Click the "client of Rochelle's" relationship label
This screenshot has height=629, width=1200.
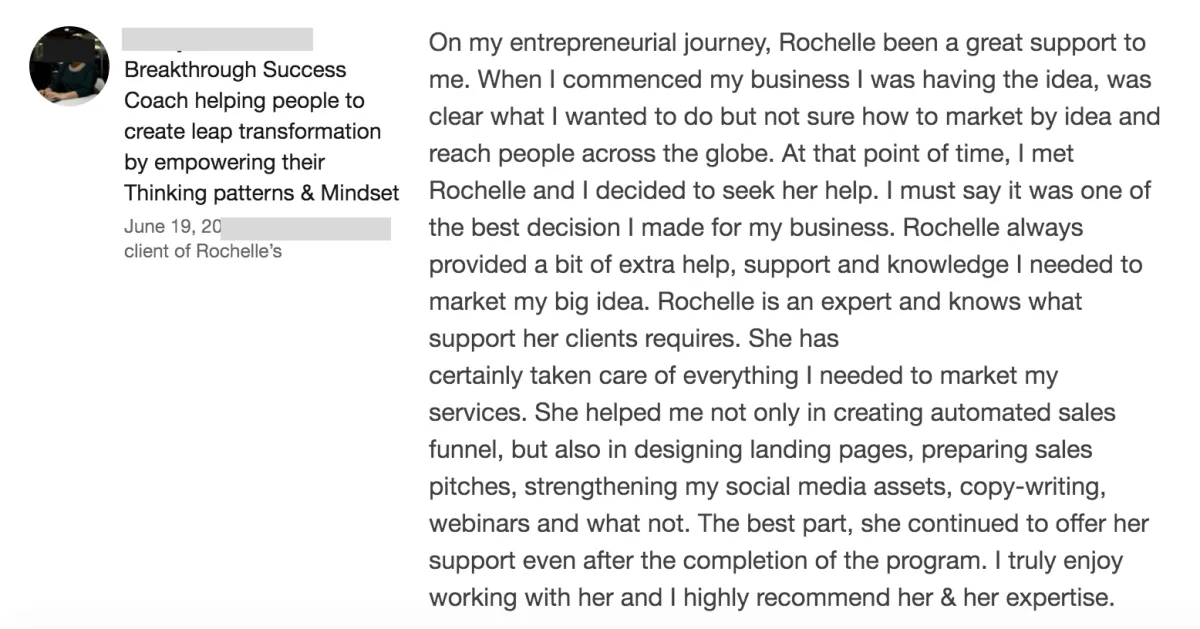pos(203,251)
